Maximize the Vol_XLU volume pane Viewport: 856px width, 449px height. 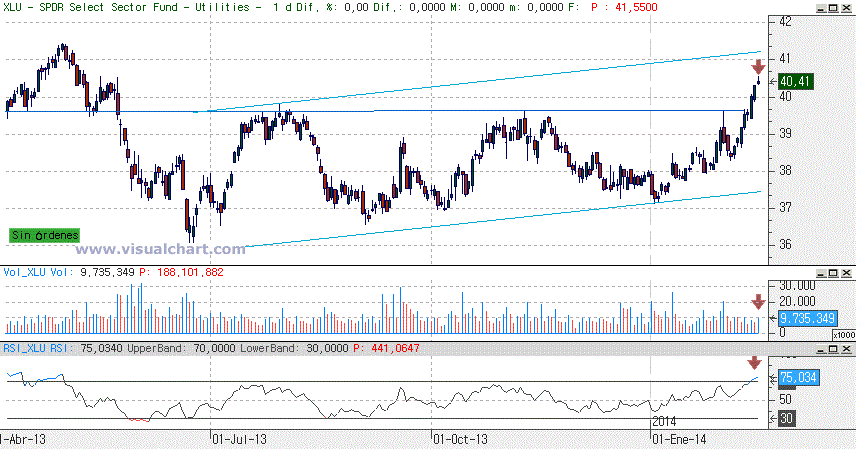[833, 273]
